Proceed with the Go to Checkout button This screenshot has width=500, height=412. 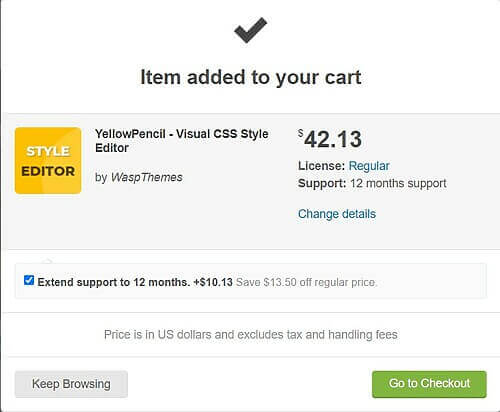coord(429,384)
